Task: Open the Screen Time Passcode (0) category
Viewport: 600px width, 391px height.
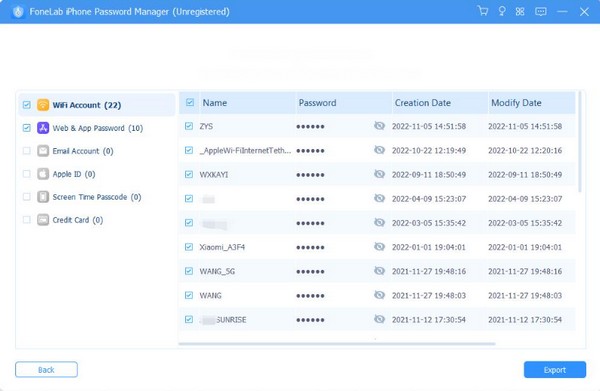Action: tap(97, 197)
